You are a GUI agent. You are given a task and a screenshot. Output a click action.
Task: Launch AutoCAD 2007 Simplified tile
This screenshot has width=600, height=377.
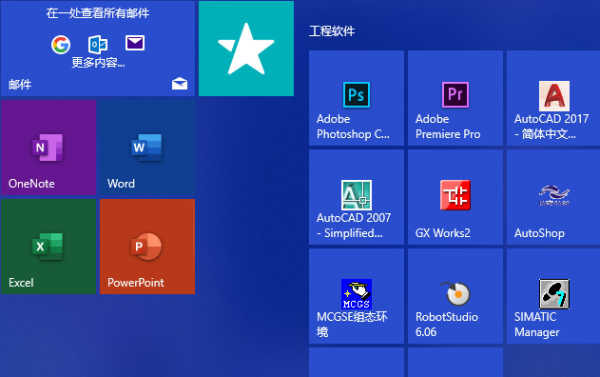(356, 197)
